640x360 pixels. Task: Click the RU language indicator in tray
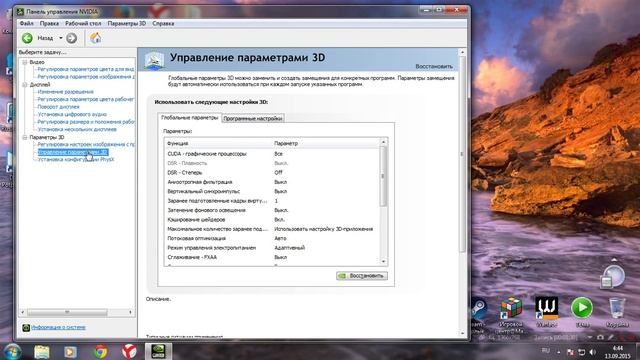[545, 351]
